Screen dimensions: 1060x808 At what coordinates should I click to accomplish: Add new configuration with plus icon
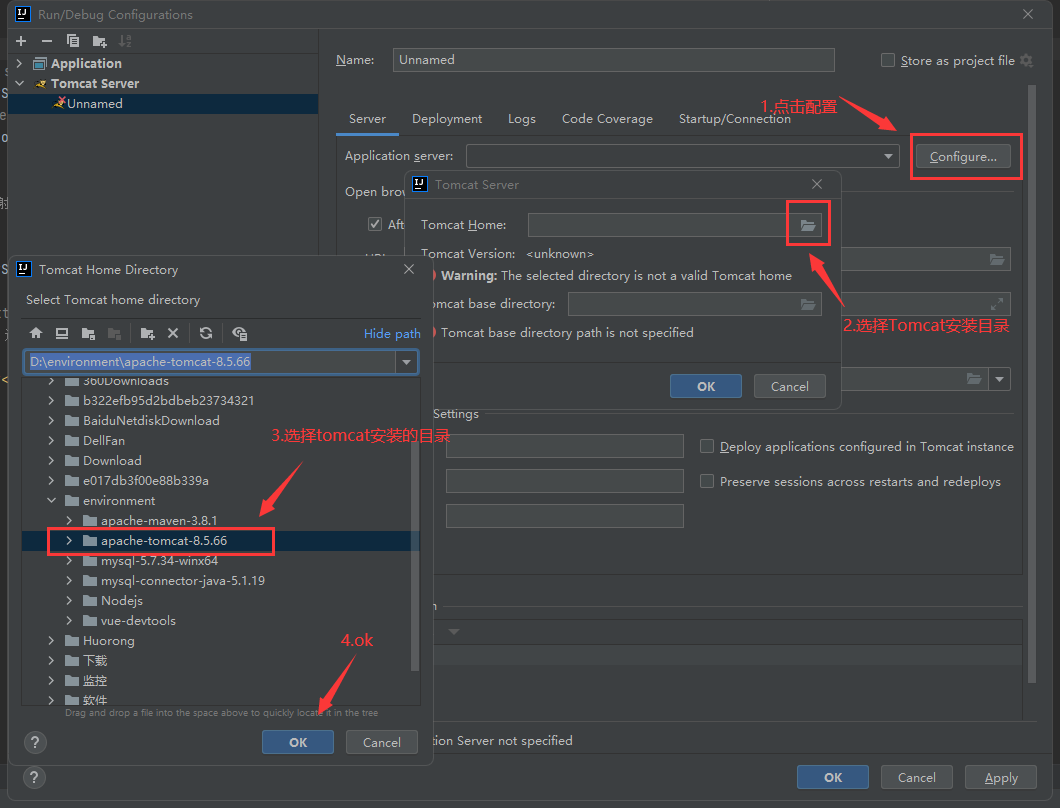21,41
